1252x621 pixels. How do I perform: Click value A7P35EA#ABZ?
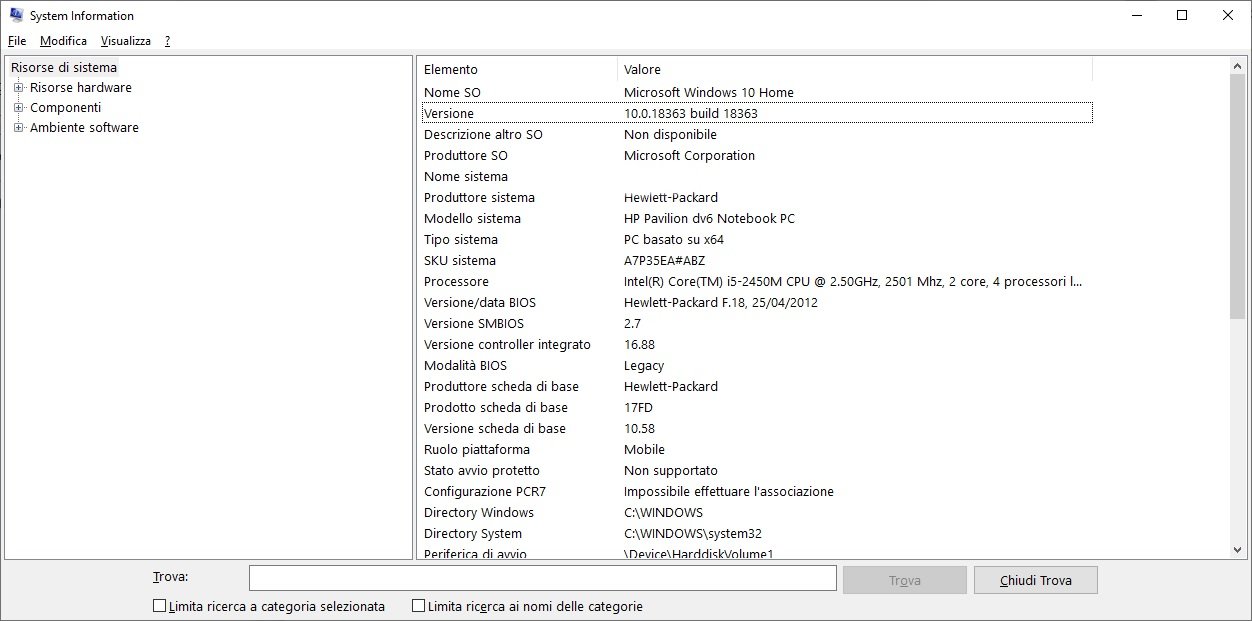tap(665, 261)
